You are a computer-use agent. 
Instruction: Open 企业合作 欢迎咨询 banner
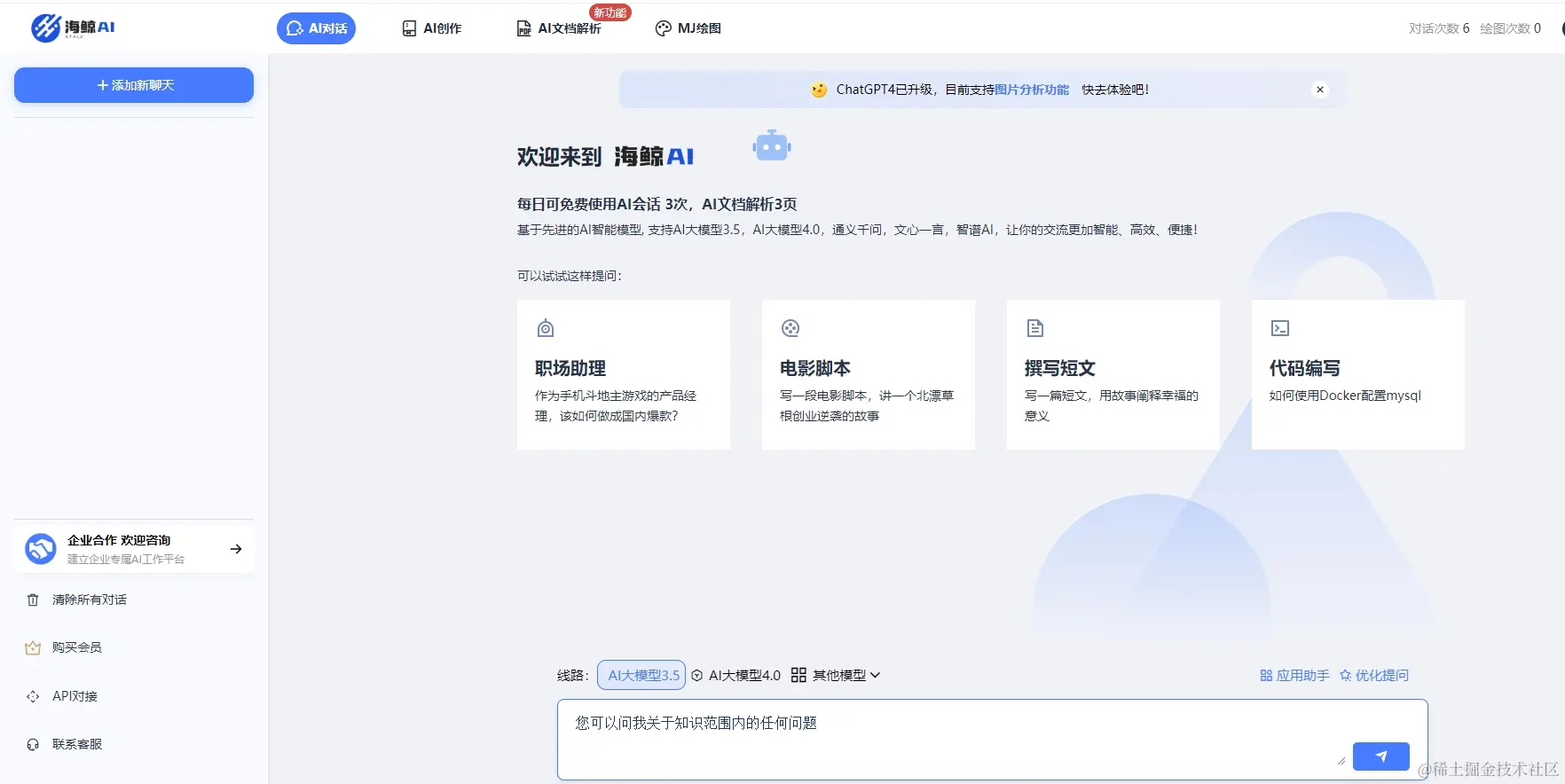[134, 549]
